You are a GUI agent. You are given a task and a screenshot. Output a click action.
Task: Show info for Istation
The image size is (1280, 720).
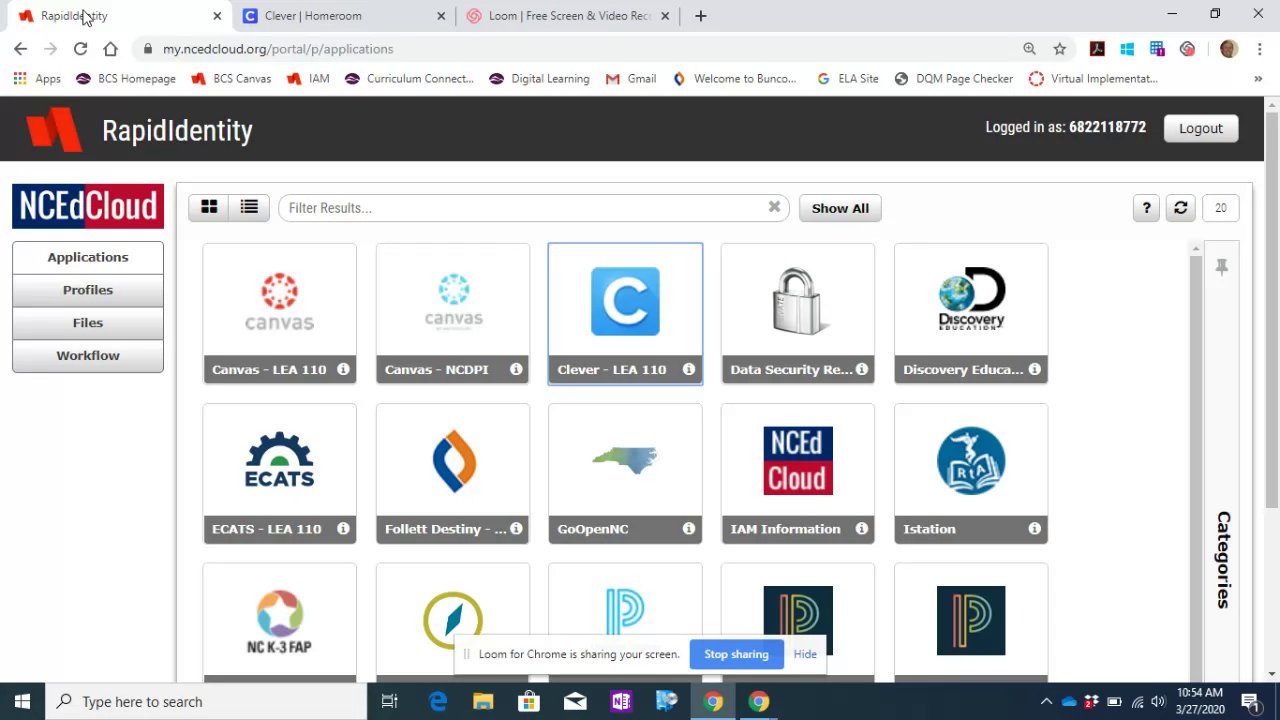coord(1035,528)
